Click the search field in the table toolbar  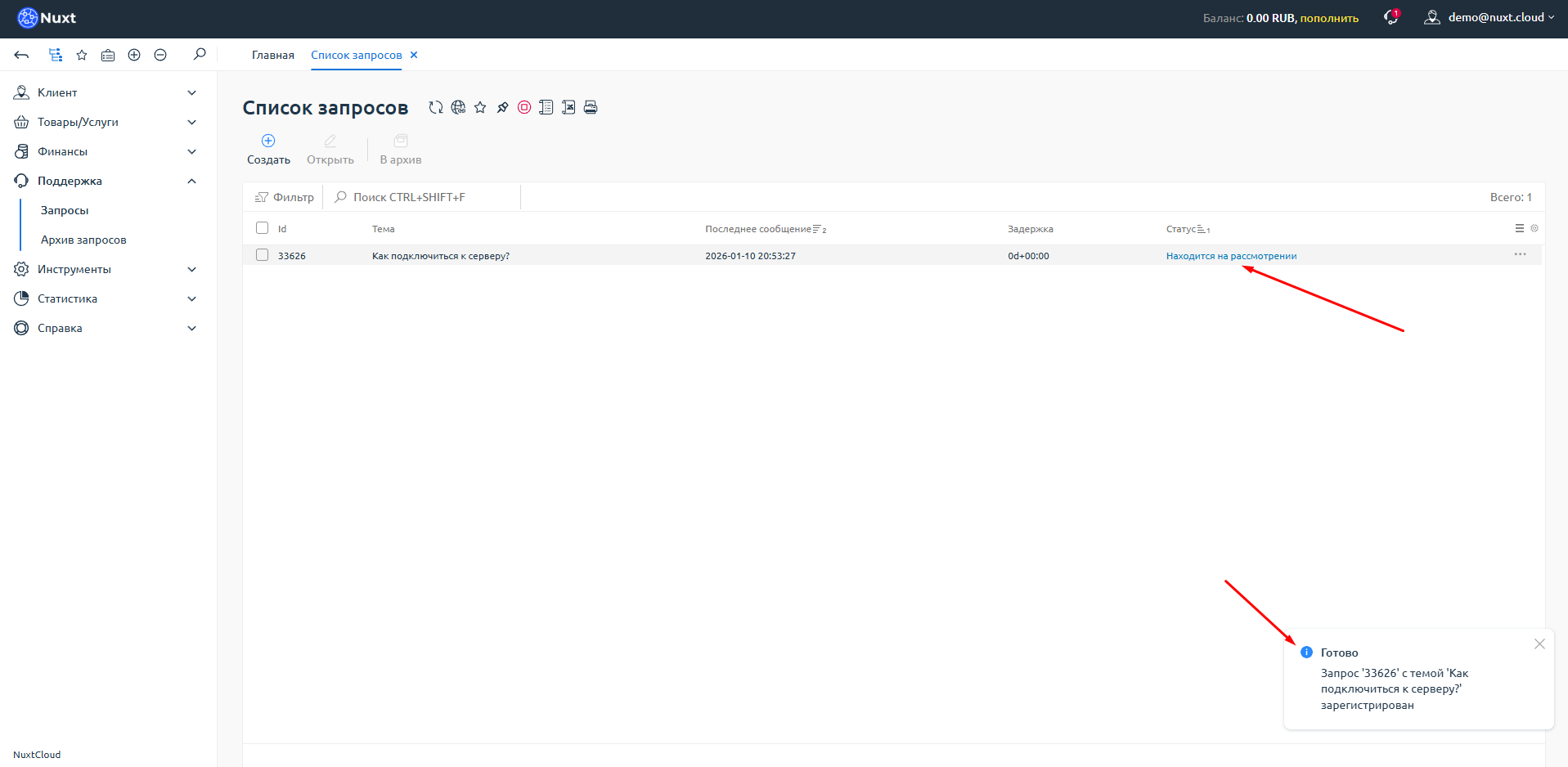[425, 197]
